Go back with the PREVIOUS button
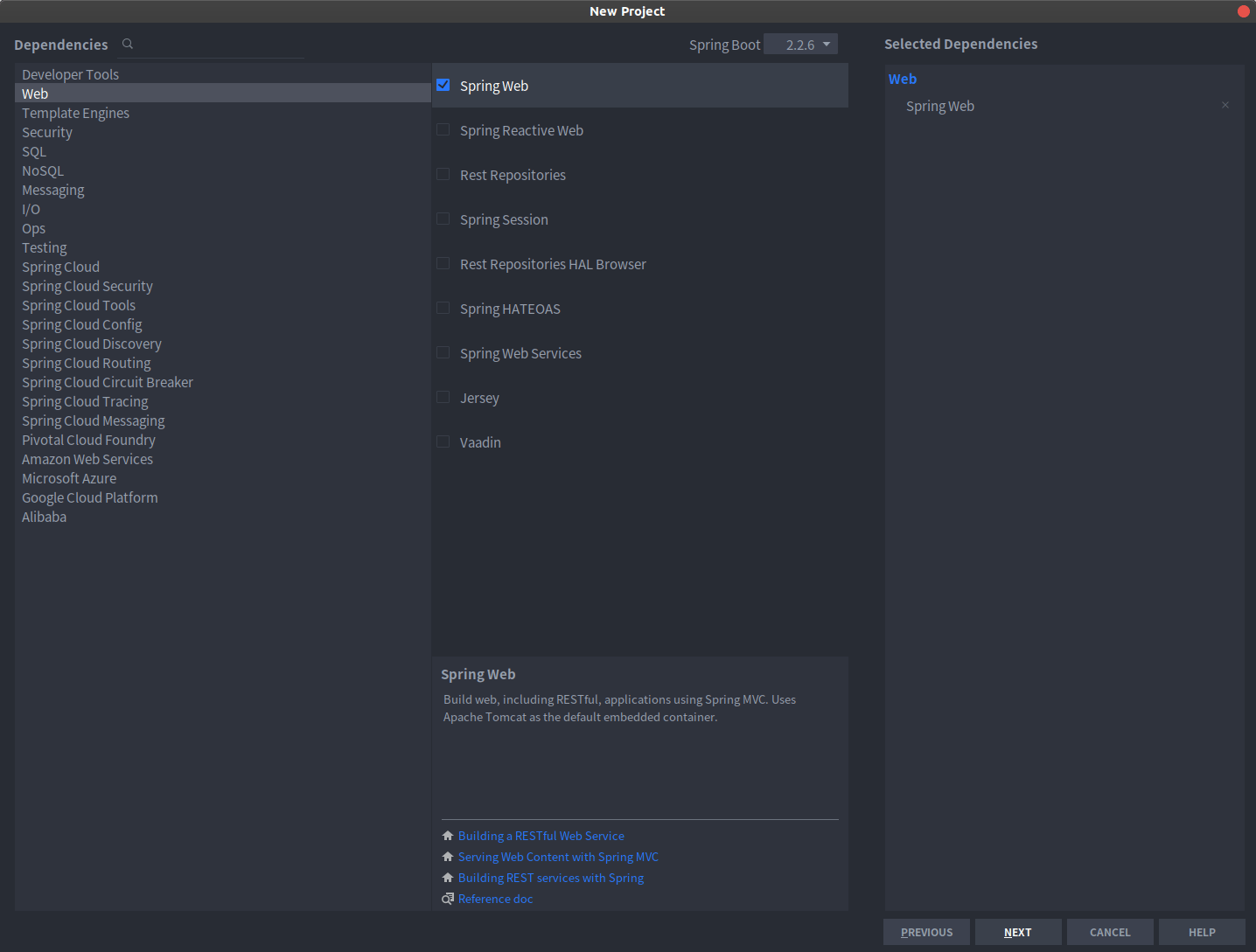 click(x=926, y=932)
